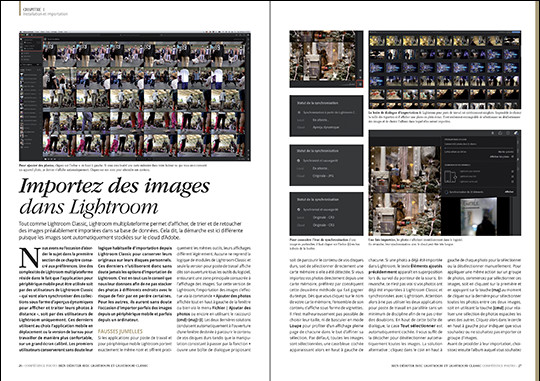
Task: Click the caption beginning "La boîte de dialogue d'importation"
Action: tap(445, 117)
